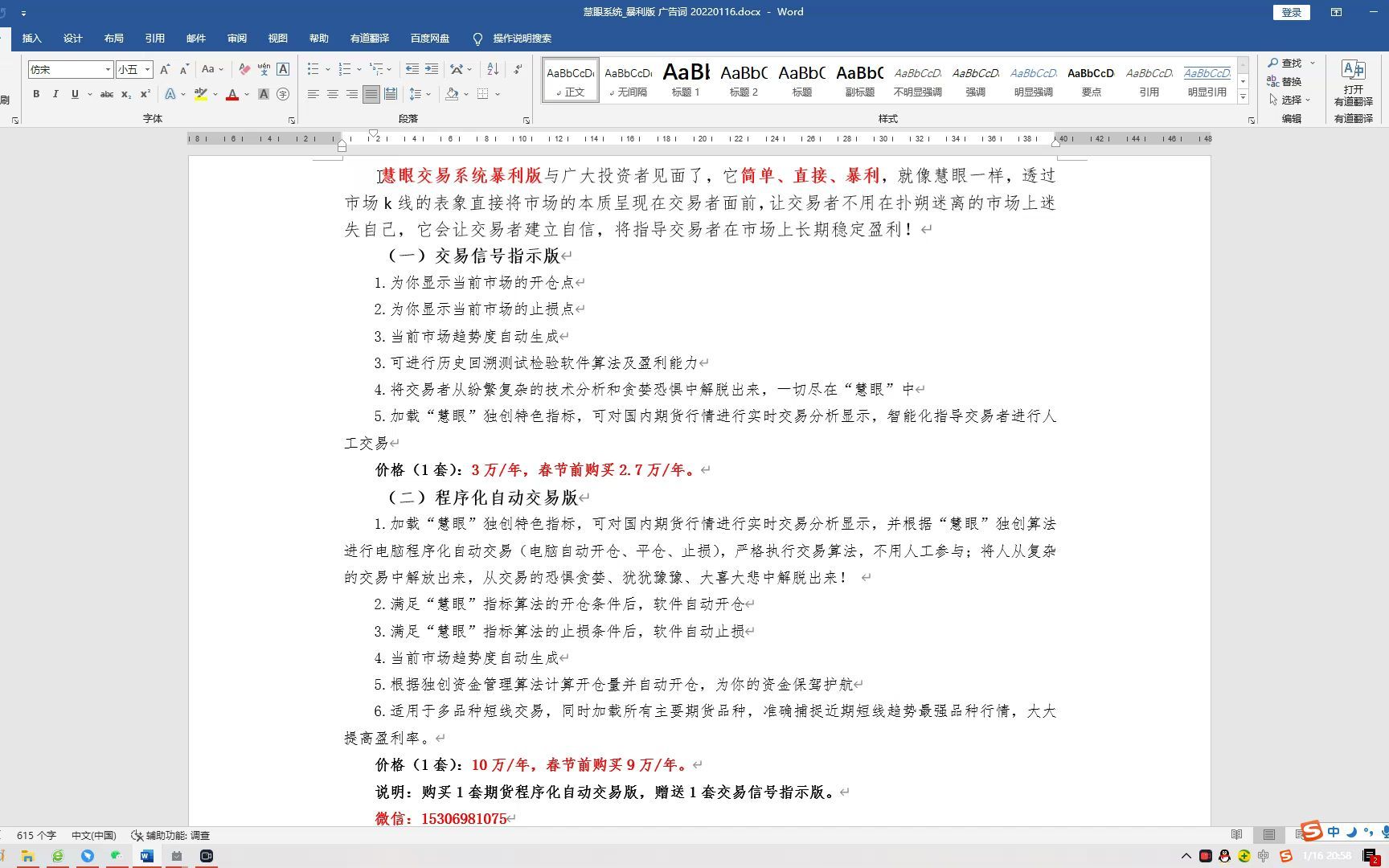Click the sort A-Z icon
The width and height of the screenshot is (1389, 868).
(493, 69)
